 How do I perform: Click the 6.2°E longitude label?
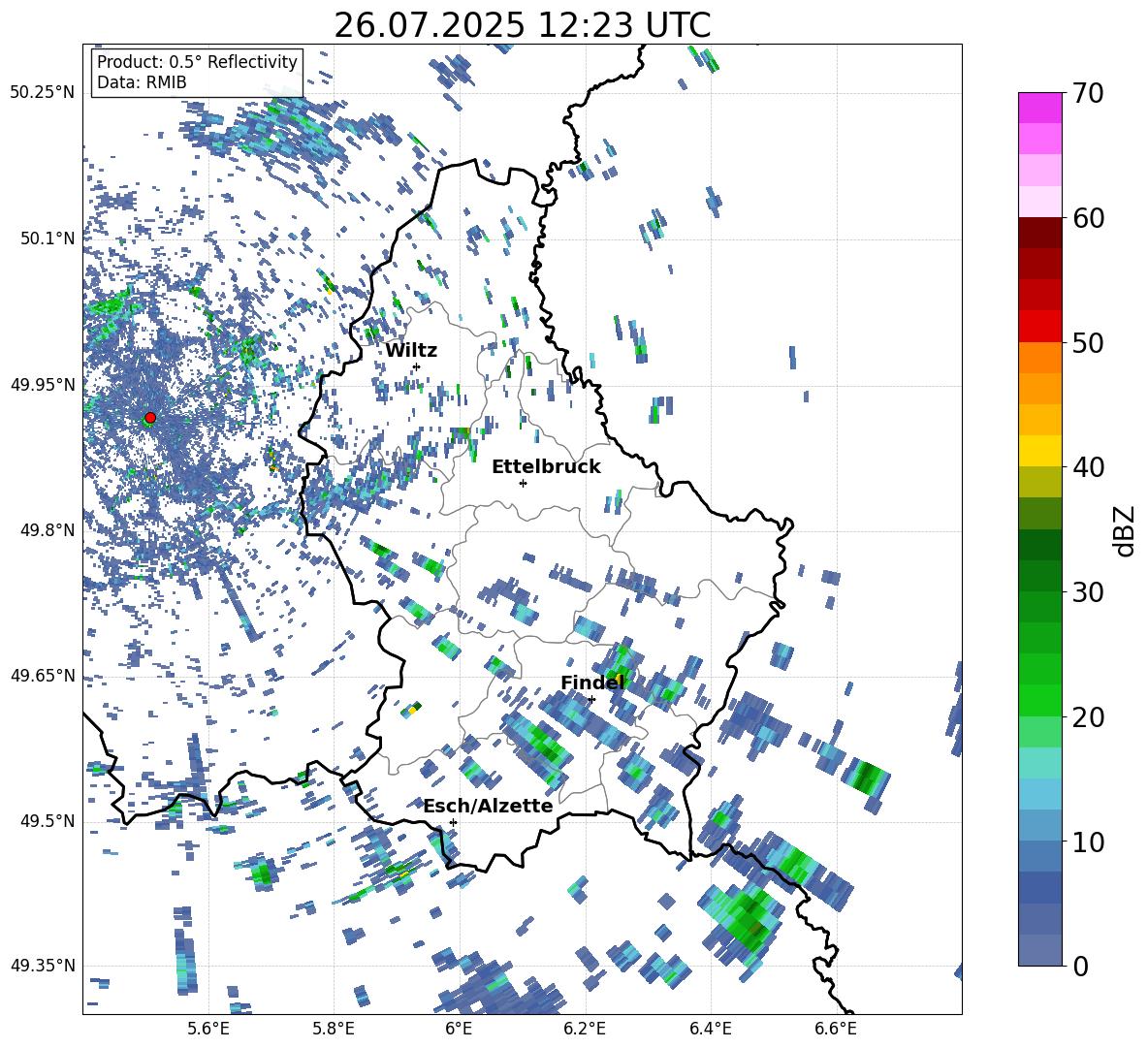tap(585, 1029)
